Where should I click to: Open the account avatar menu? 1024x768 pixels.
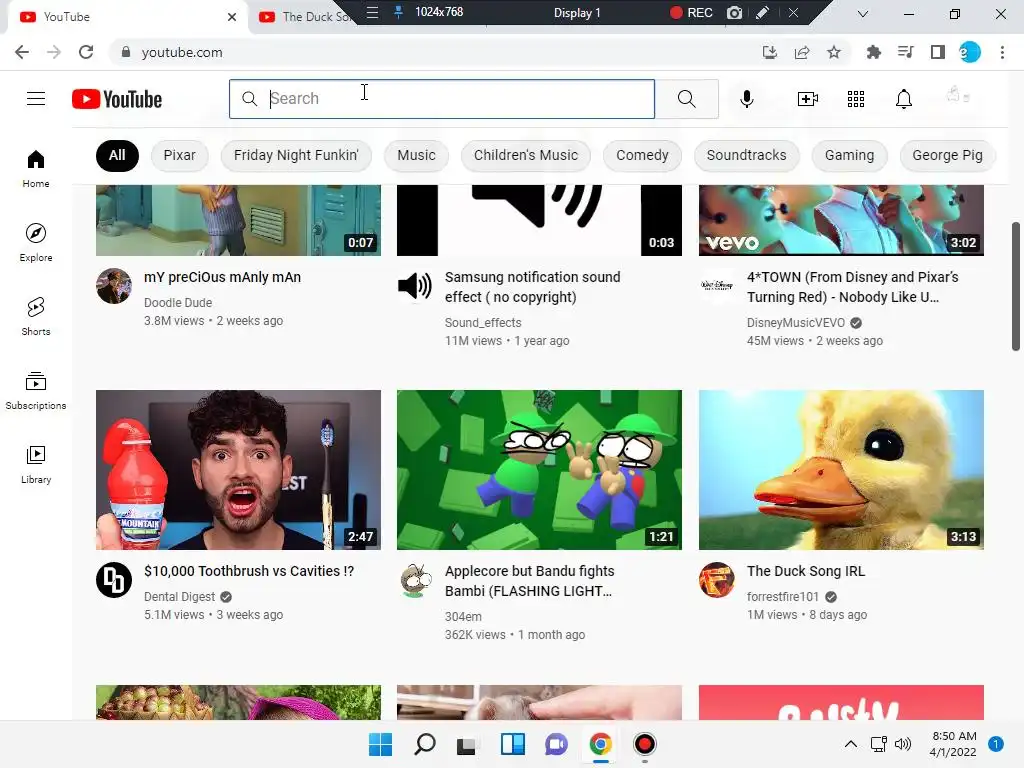[957, 96]
